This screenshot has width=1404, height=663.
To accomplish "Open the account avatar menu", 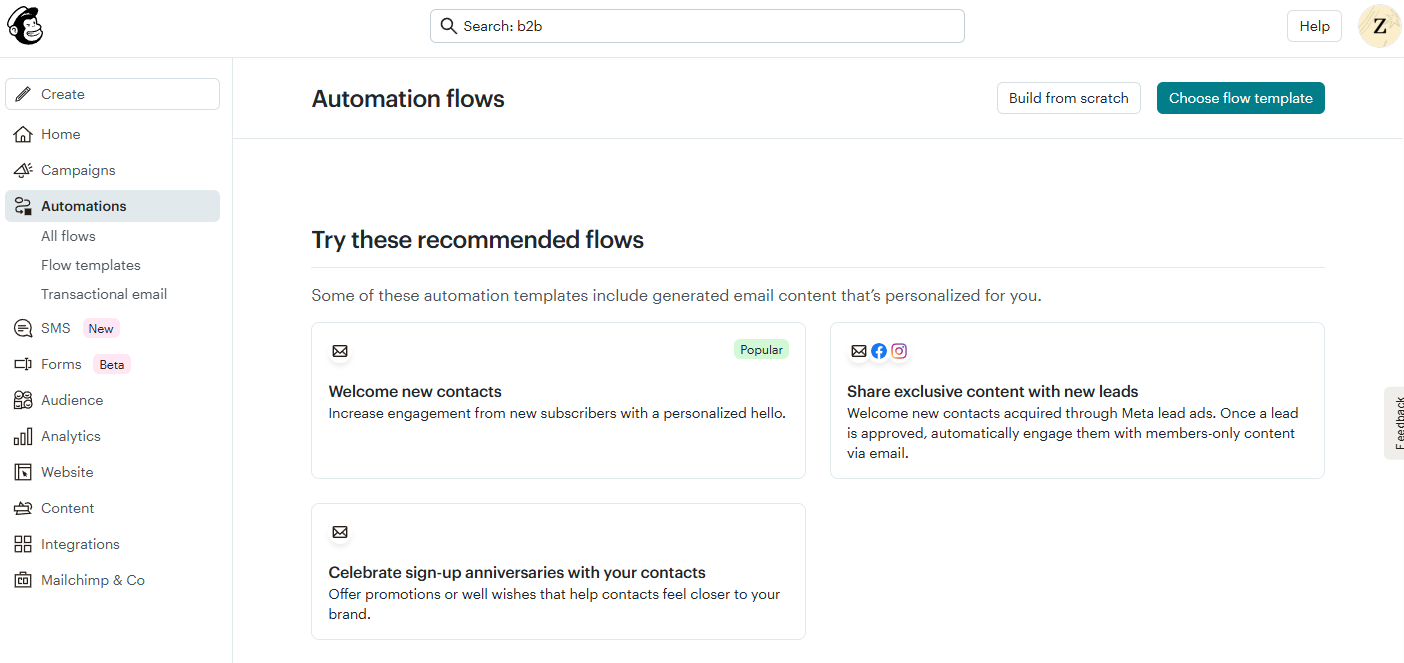I will [x=1379, y=26].
